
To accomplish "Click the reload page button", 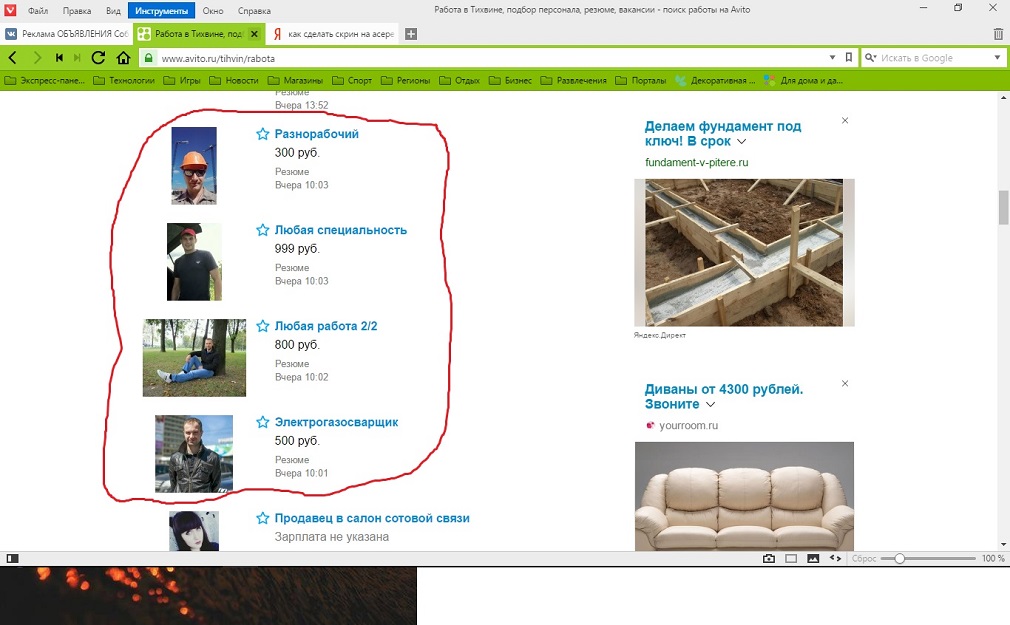I will point(98,58).
